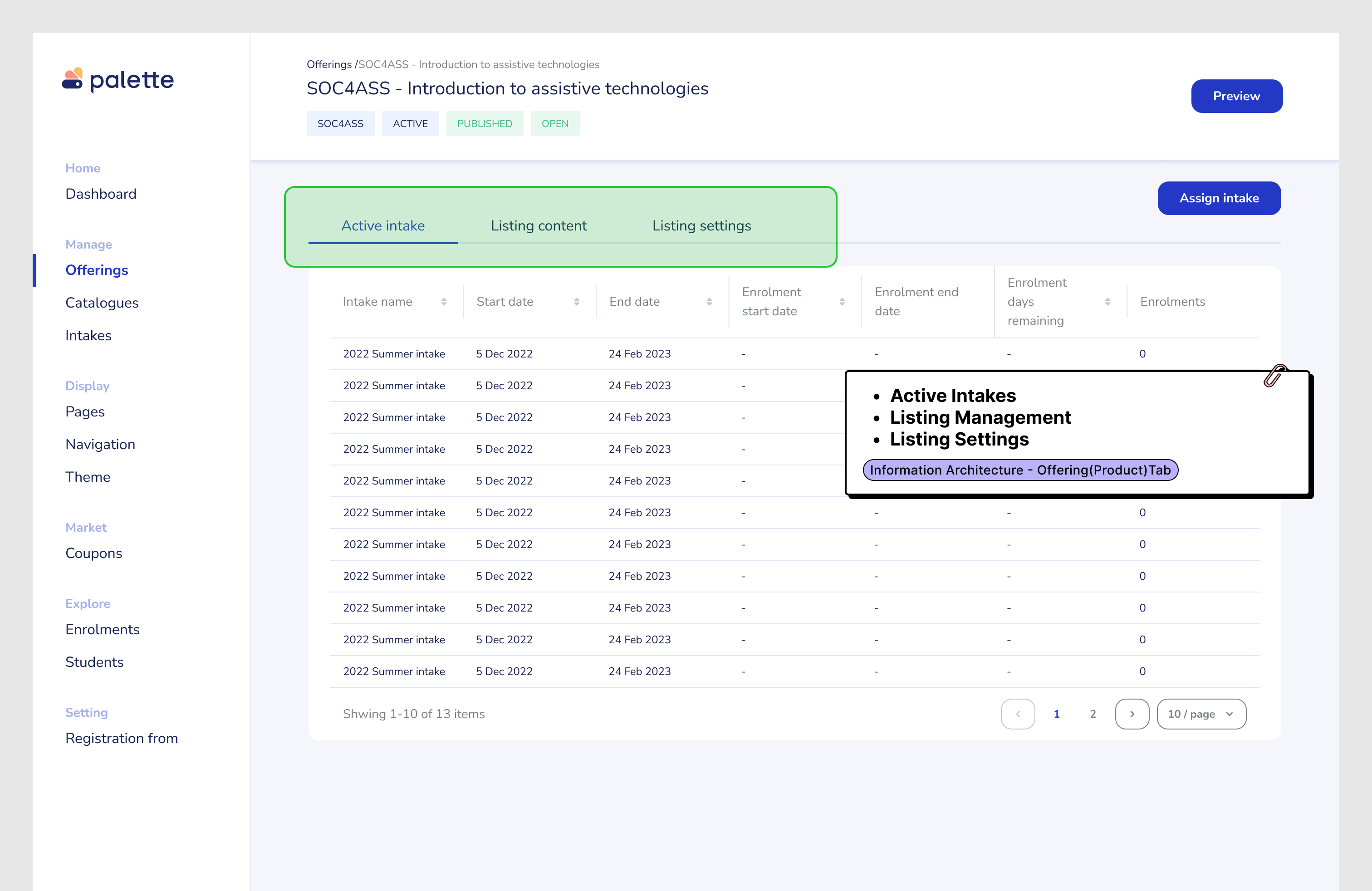Click the OPEN status tag
The image size is (1372, 891).
[x=555, y=123]
